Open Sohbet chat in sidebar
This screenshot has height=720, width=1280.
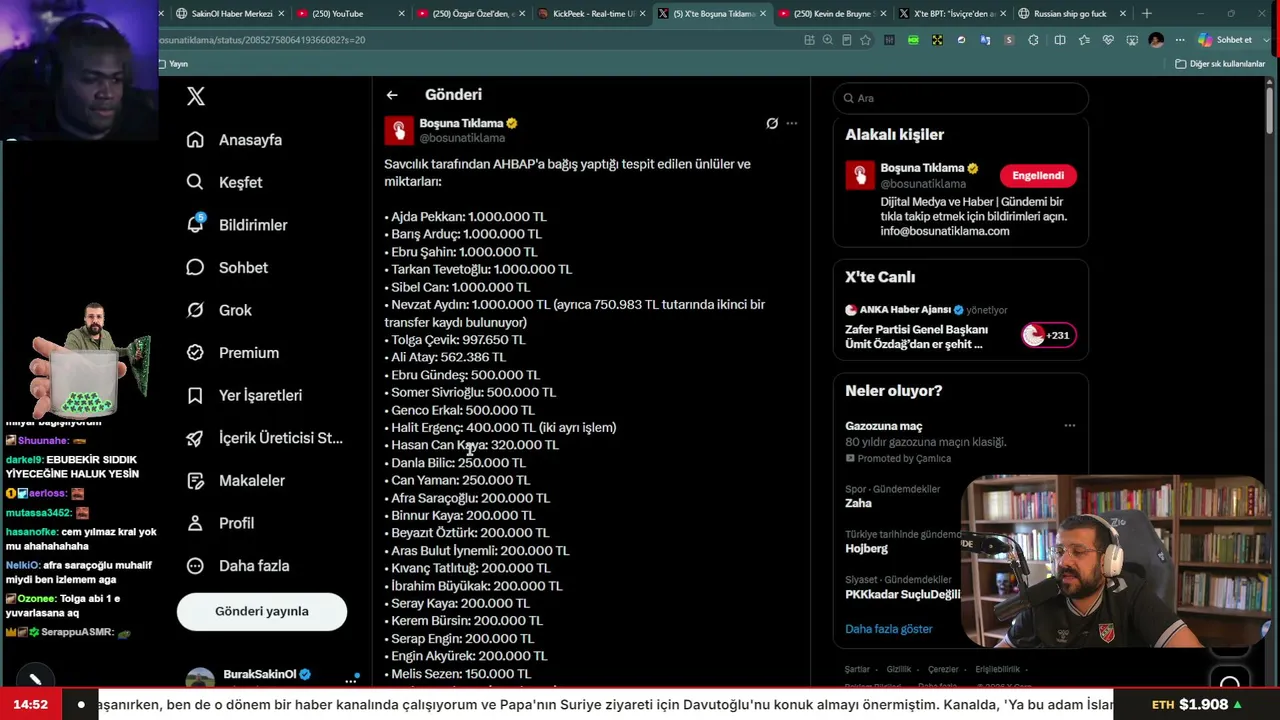point(227,268)
